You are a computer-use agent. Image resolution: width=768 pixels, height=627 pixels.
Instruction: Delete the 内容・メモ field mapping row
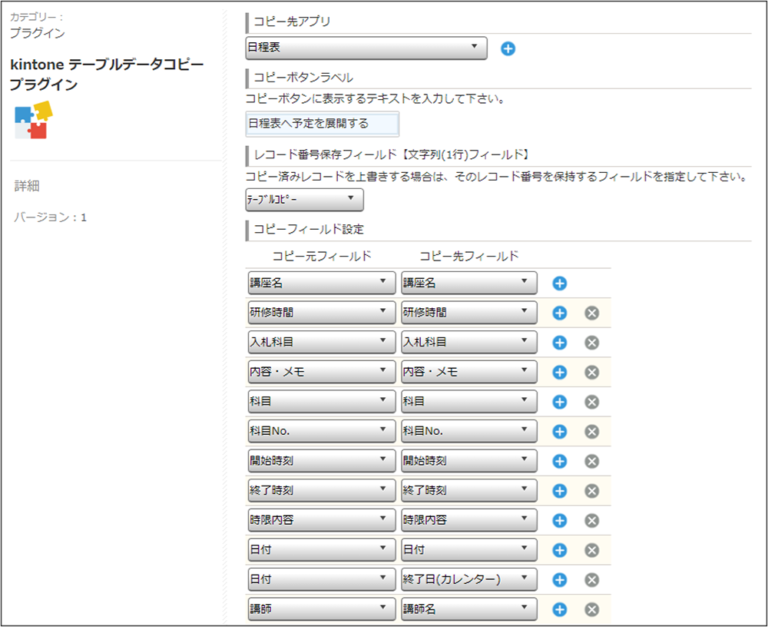tap(591, 372)
